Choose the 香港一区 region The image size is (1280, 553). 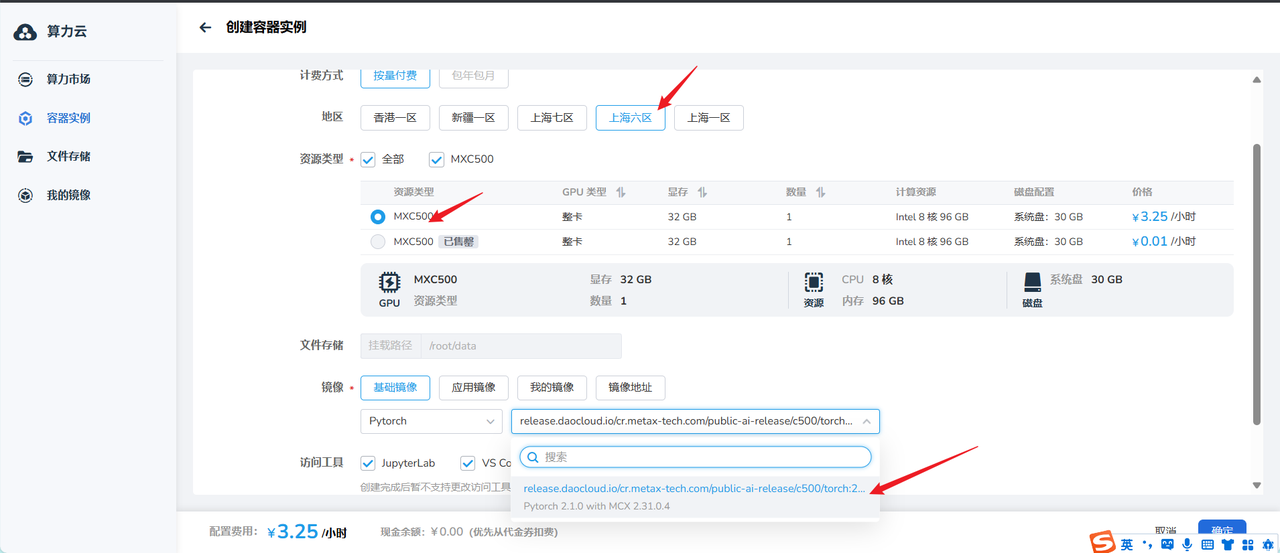(x=395, y=118)
